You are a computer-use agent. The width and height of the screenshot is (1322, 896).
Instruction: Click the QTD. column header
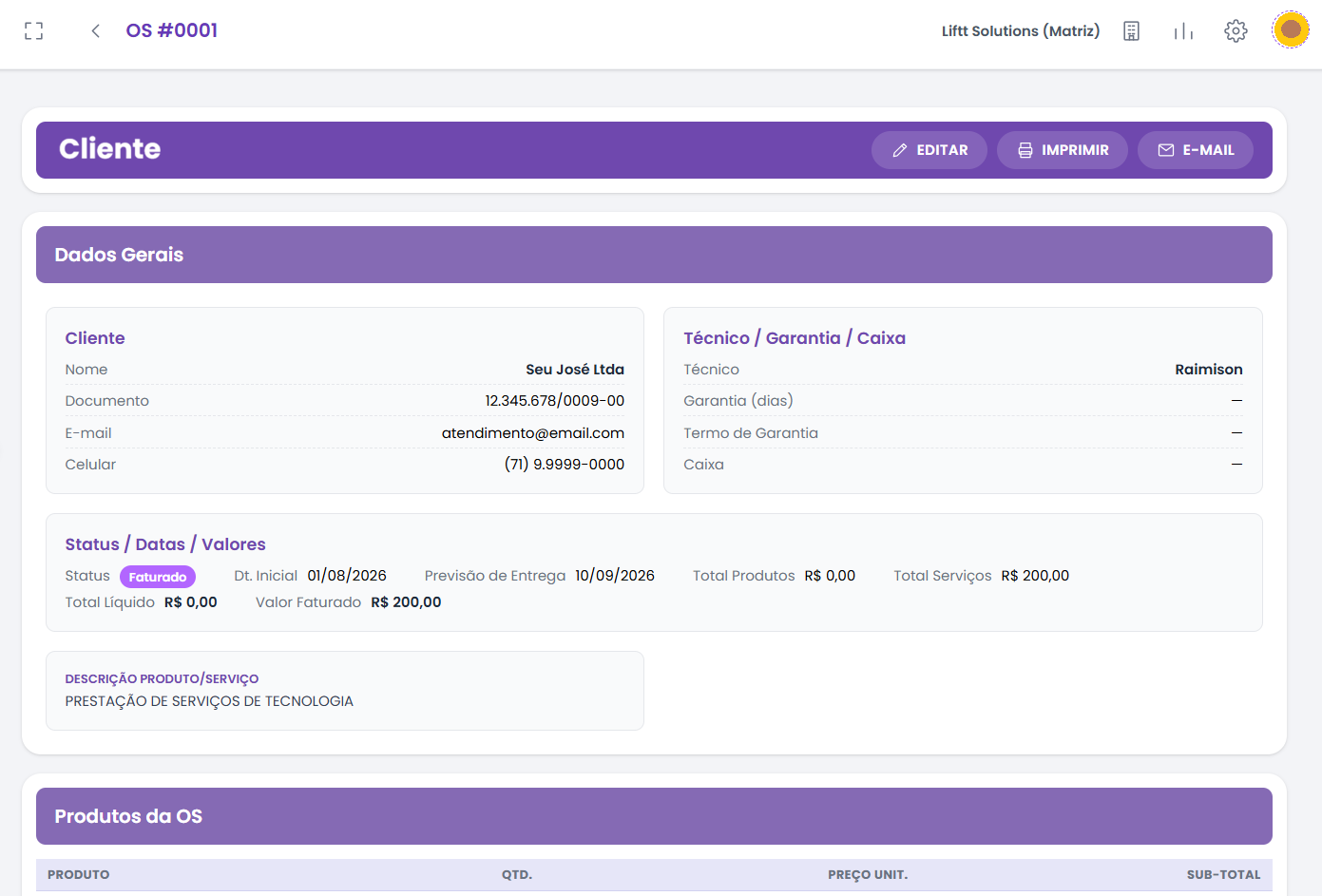tap(517, 875)
